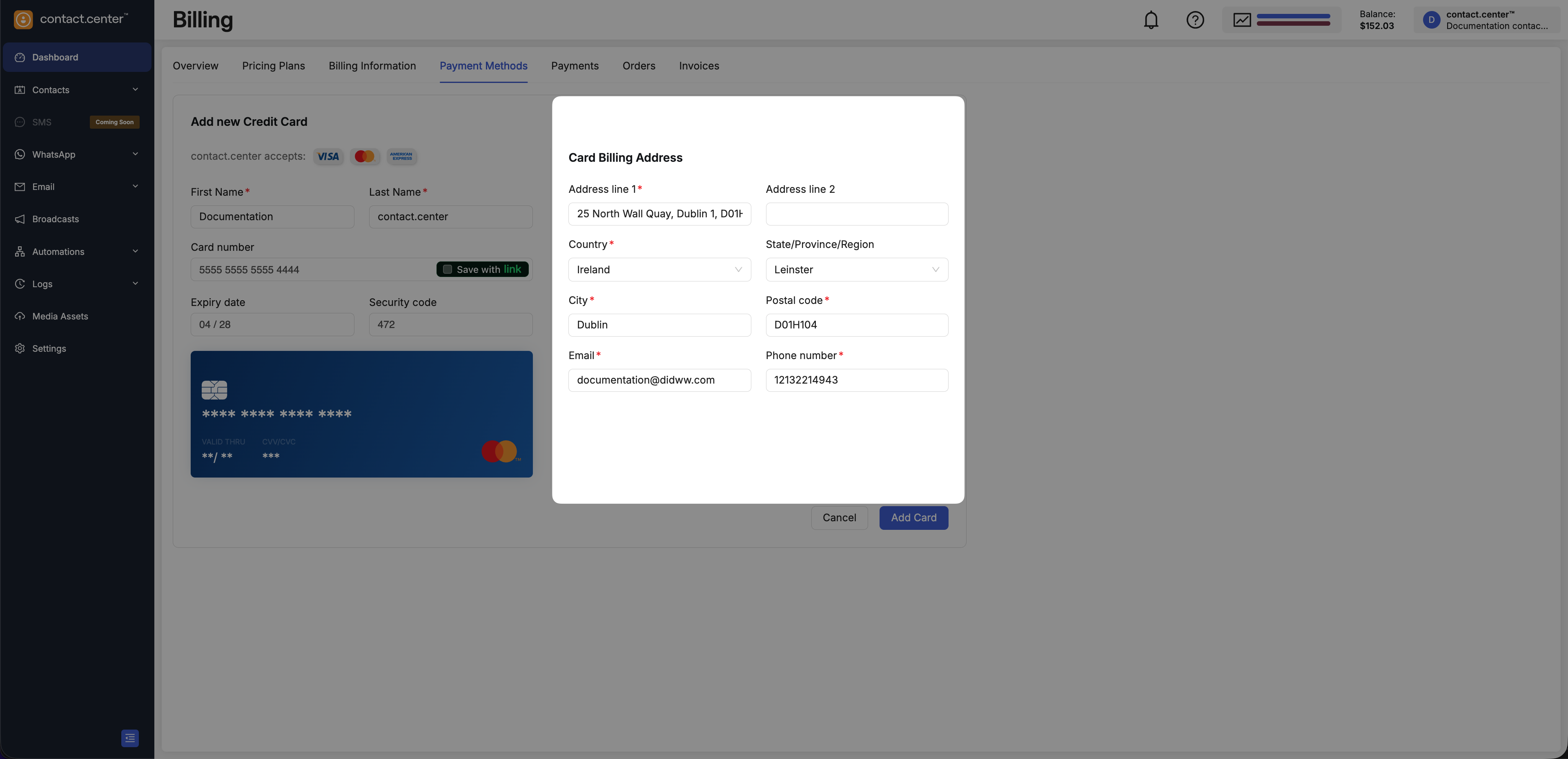Click the Cancel button
The image size is (1568, 759).
click(x=839, y=517)
